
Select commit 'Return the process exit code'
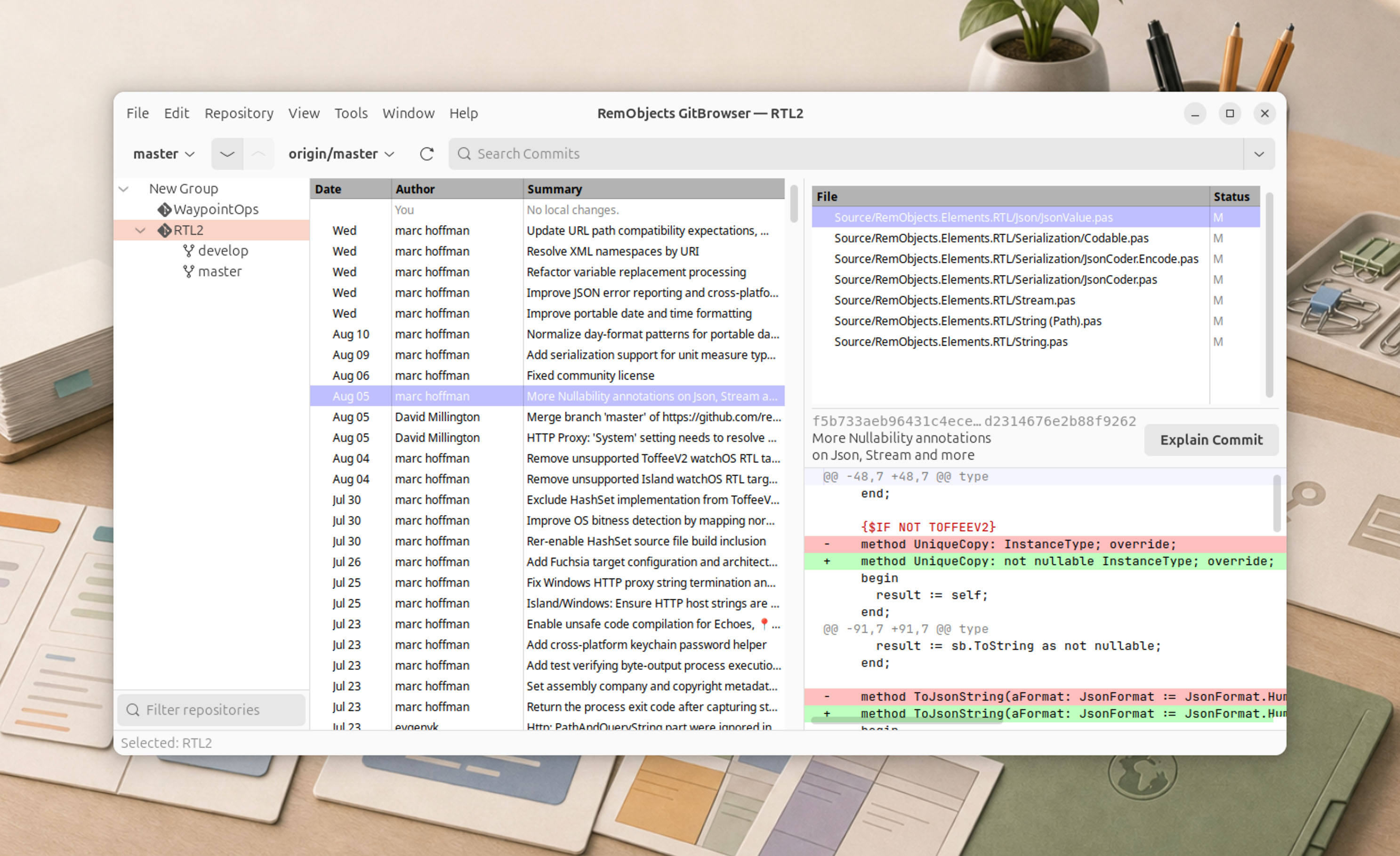tap(547, 707)
